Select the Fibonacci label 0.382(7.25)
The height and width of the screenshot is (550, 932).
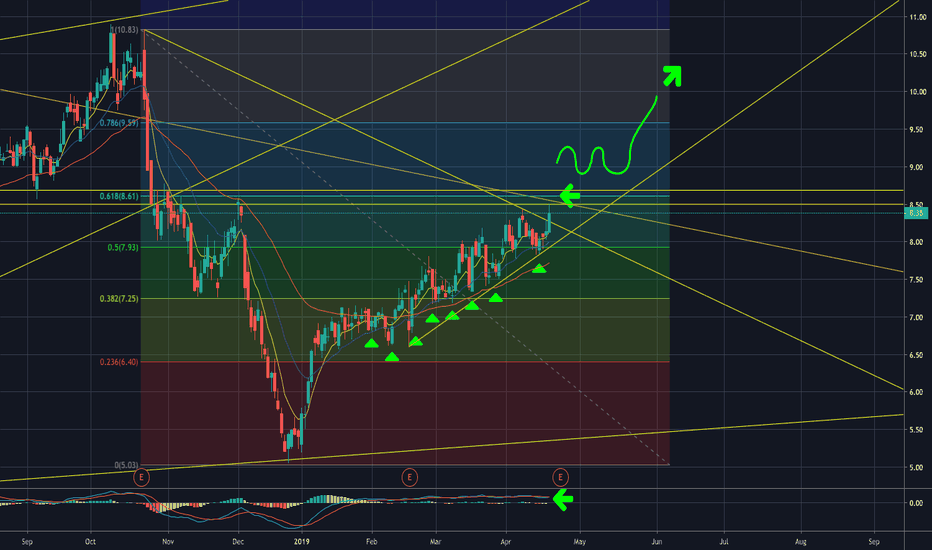(x=119, y=298)
